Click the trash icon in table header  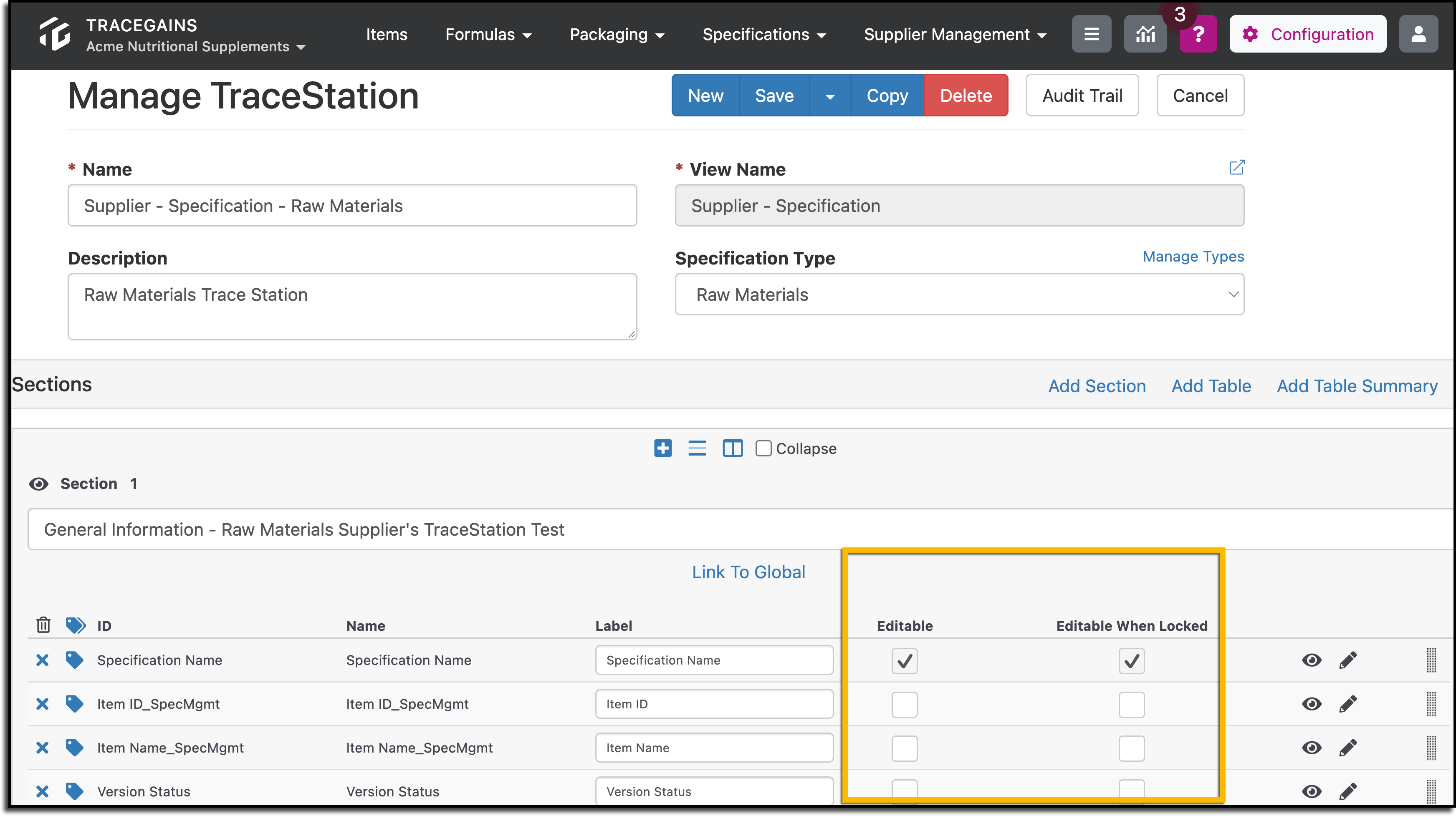point(43,625)
